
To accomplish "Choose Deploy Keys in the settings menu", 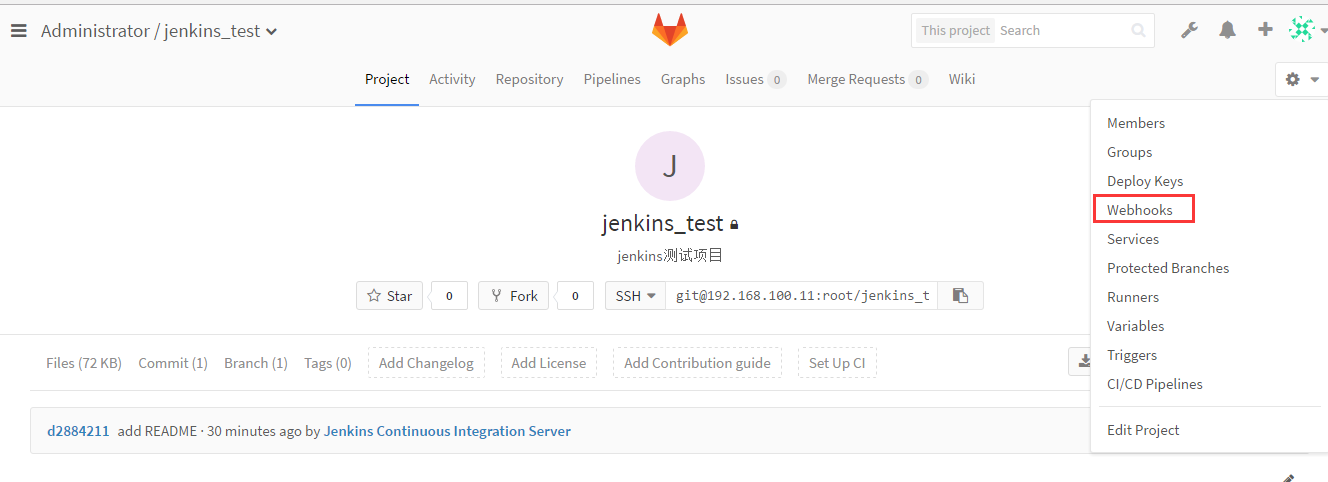I will coord(1145,181).
